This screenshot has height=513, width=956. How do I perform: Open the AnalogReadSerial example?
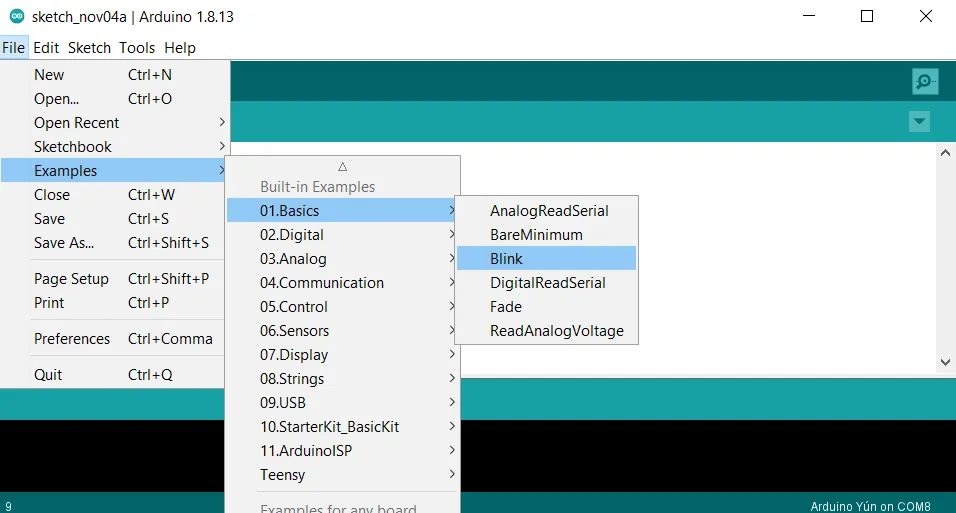548,211
